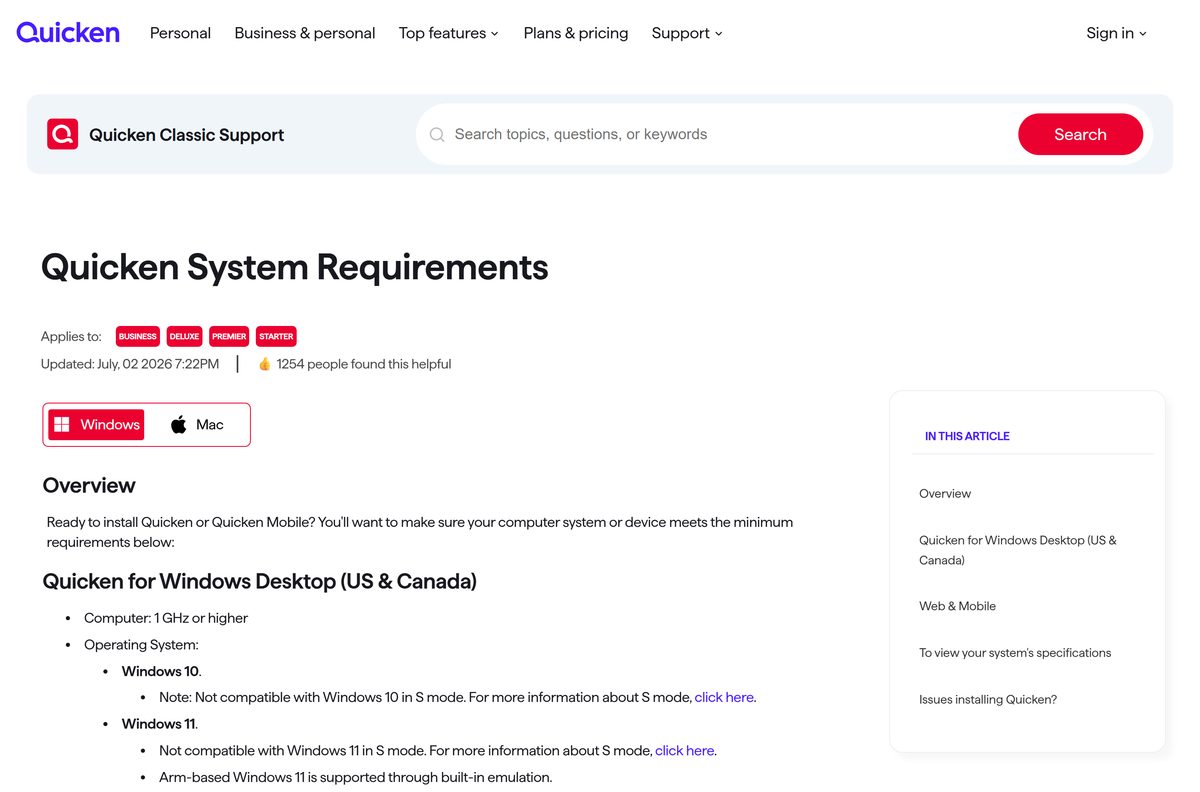1200x792 pixels.
Task: Open 'click here' link for Windows 11 S mode
Action: tap(685, 750)
